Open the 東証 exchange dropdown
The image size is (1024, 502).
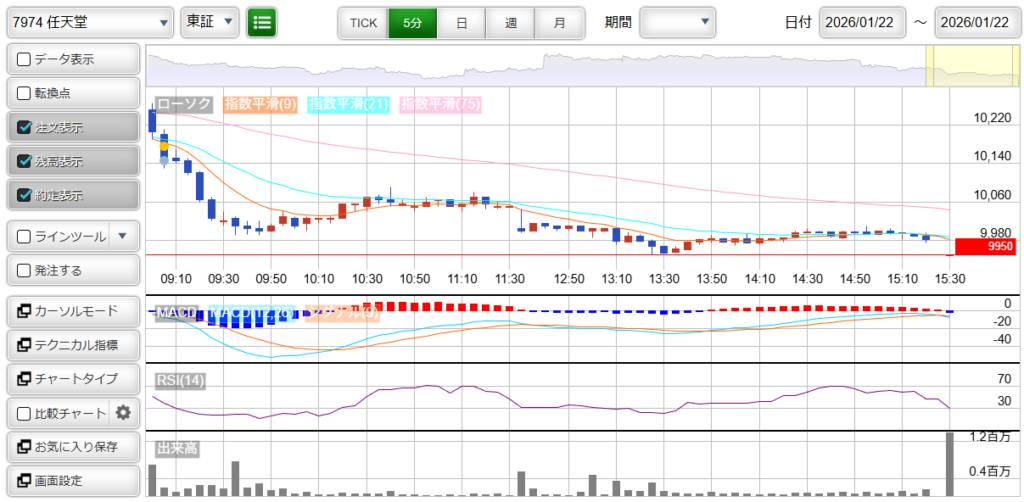click(x=210, y=22)
